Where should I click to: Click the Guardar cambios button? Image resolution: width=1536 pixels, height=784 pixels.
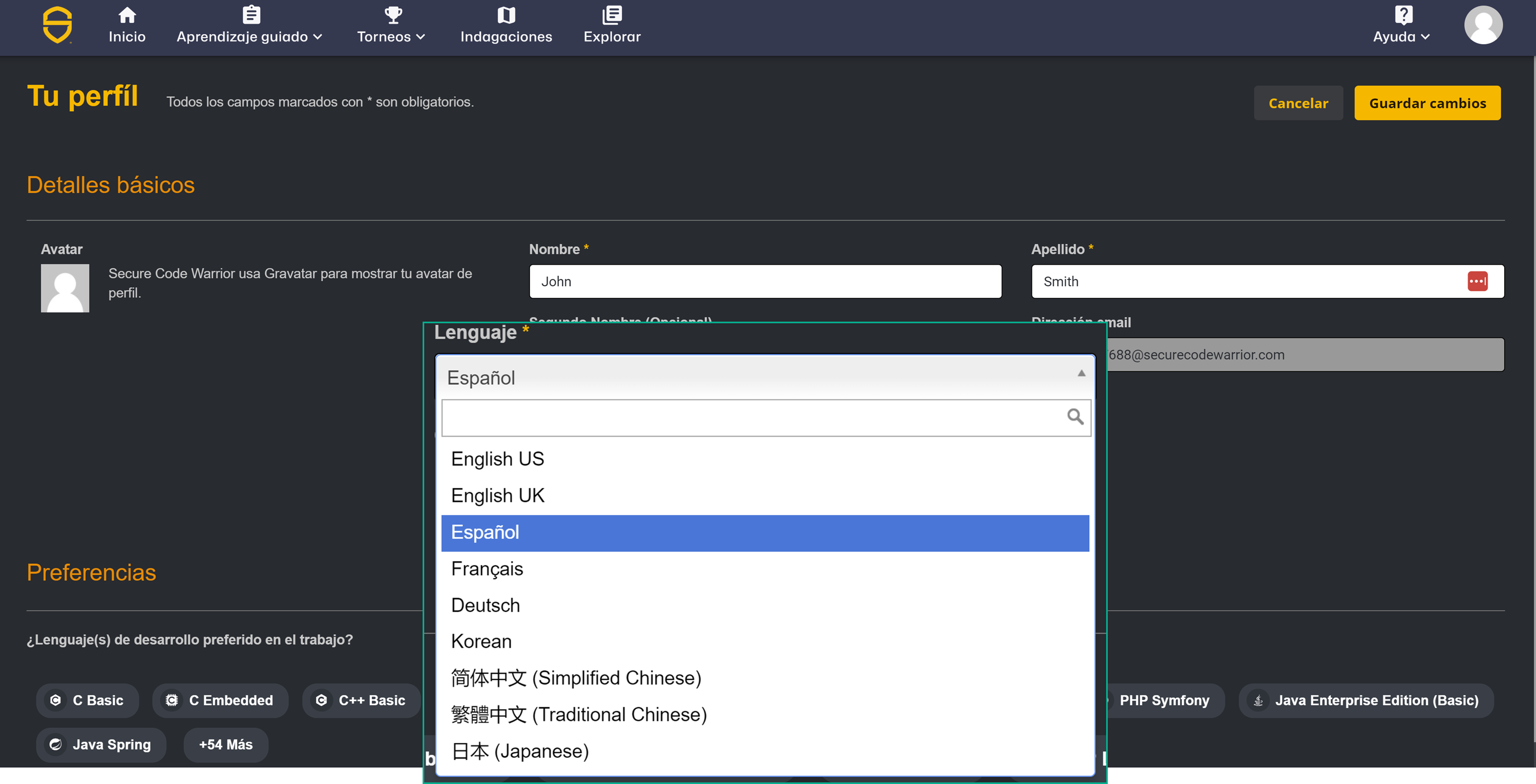[1427, 102]
